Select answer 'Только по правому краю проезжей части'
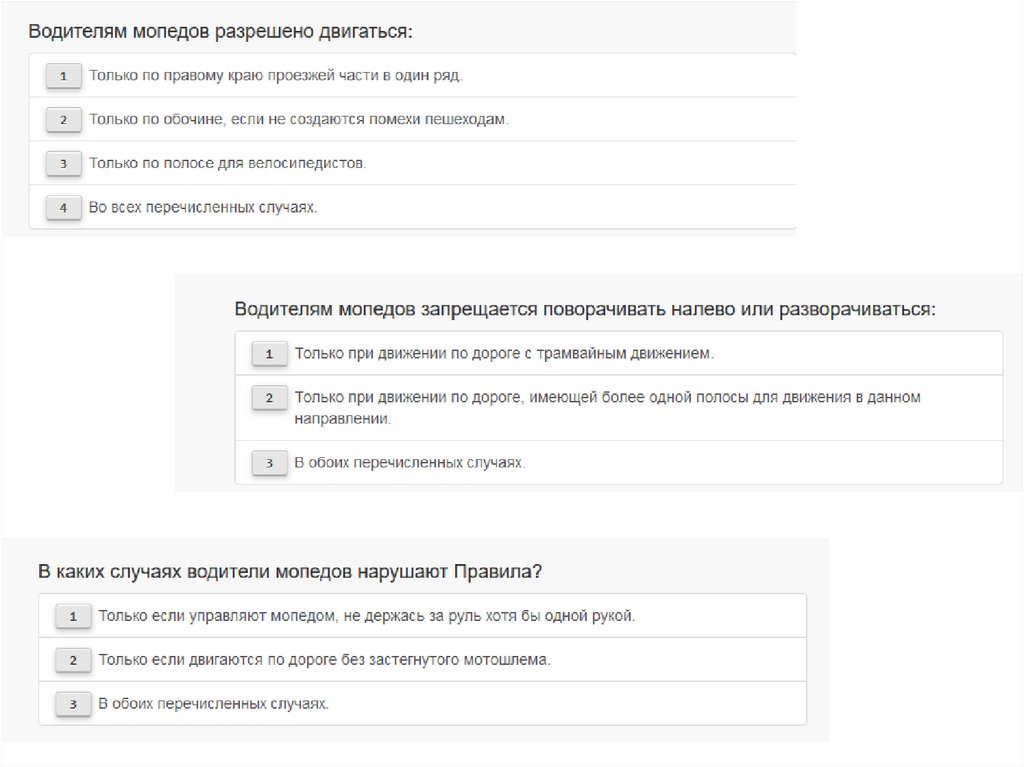 click(276, 76)
